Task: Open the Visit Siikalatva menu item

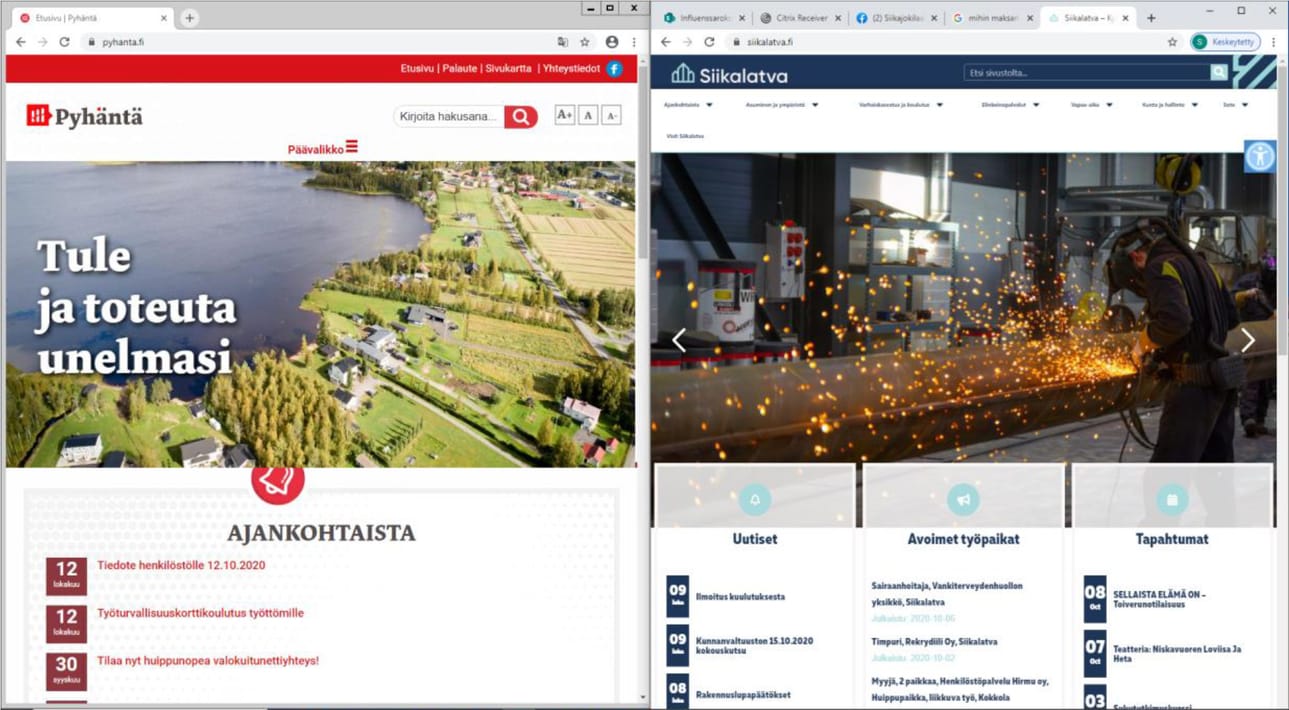Action: coord(685,136)
